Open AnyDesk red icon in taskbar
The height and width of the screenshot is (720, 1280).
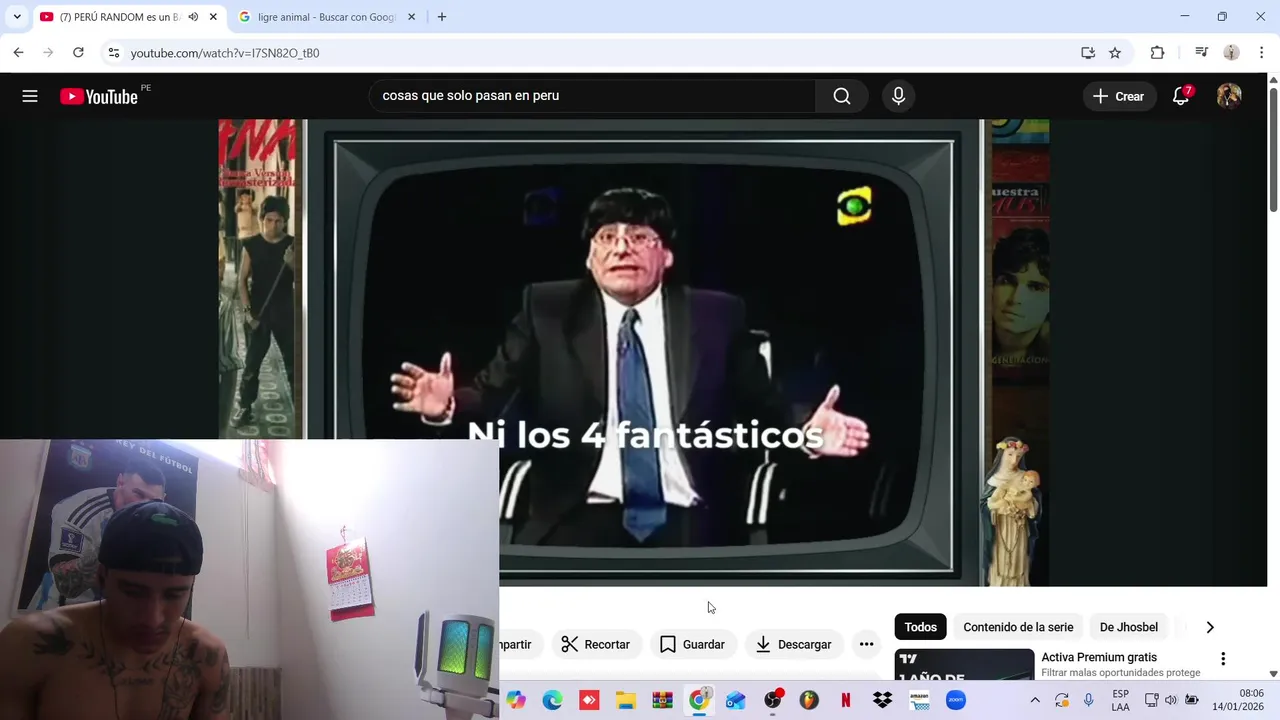point(589,700)
